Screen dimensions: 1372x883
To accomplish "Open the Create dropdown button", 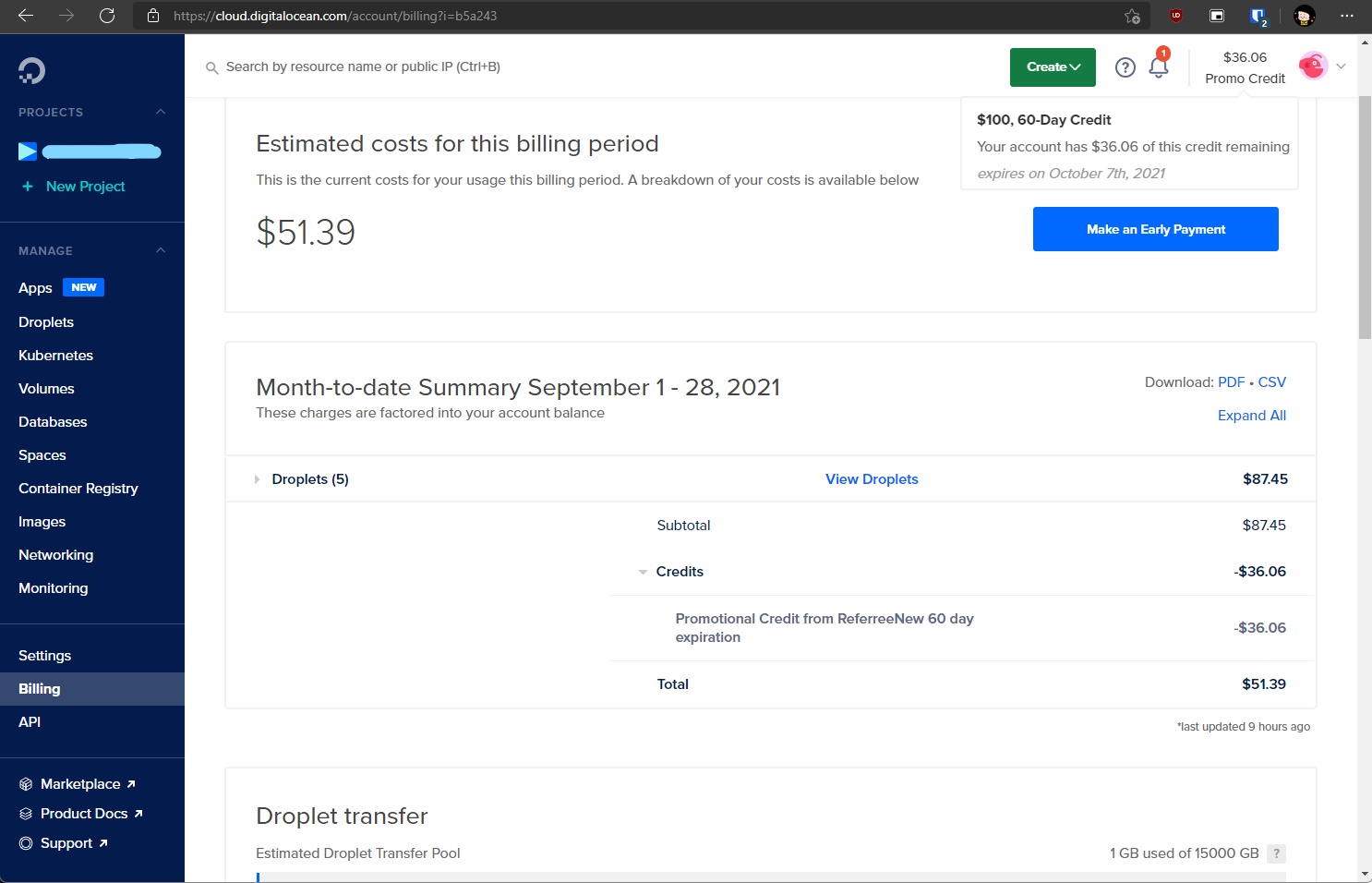I will [x=1053, y=67].
